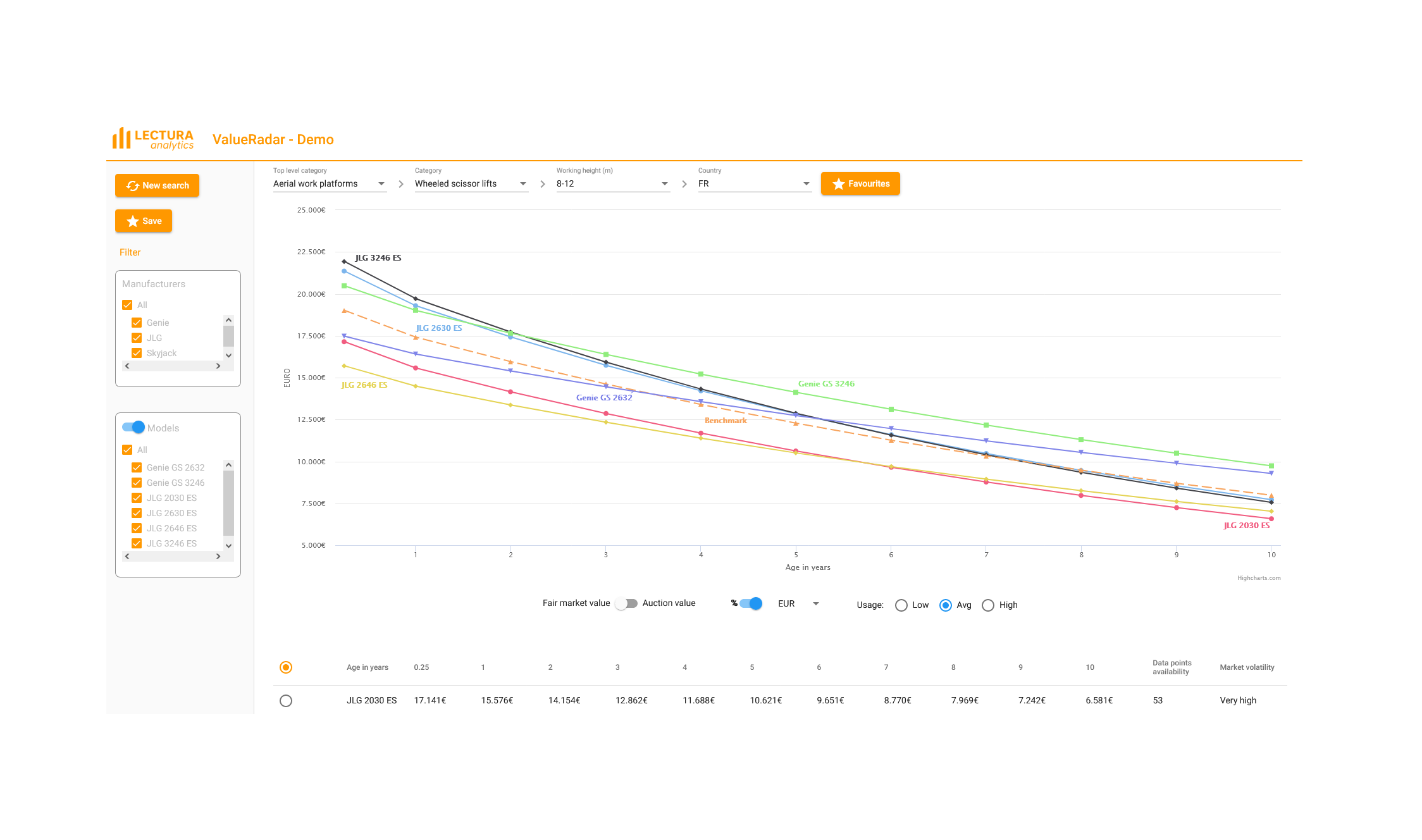This screenshot has width=1422, height=840.
Task: Select the JLG 2030 ES row radio button
Action: (286, 701)
